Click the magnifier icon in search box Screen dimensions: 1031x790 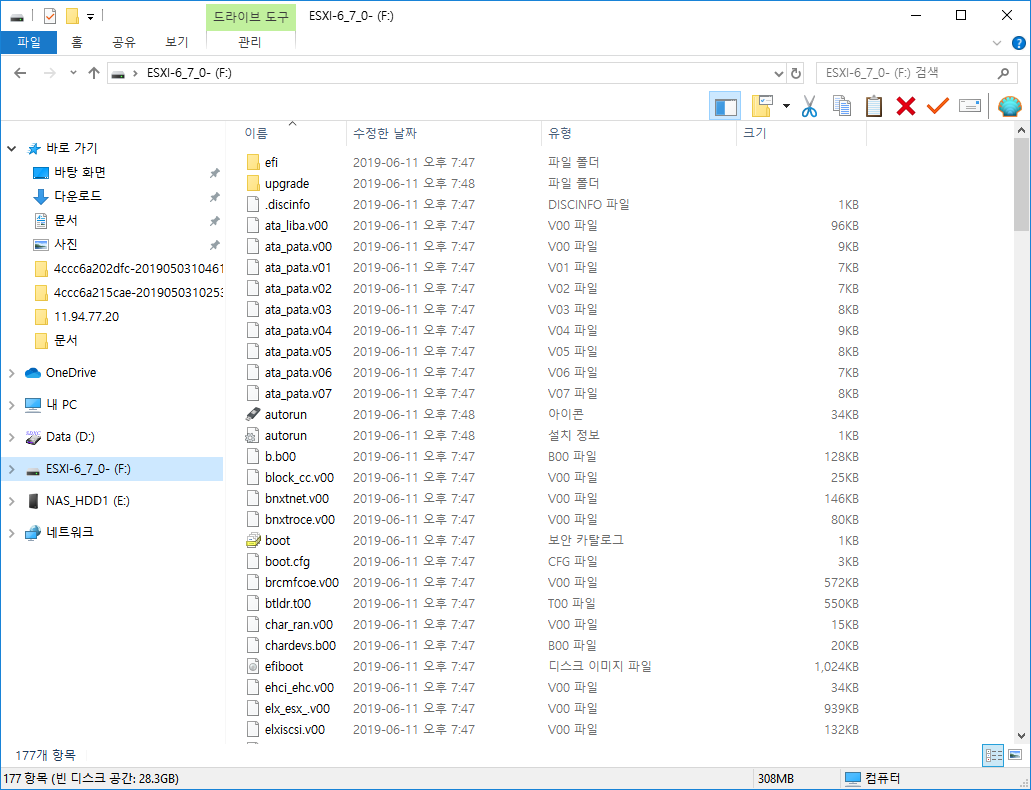tap(1003, 73)
